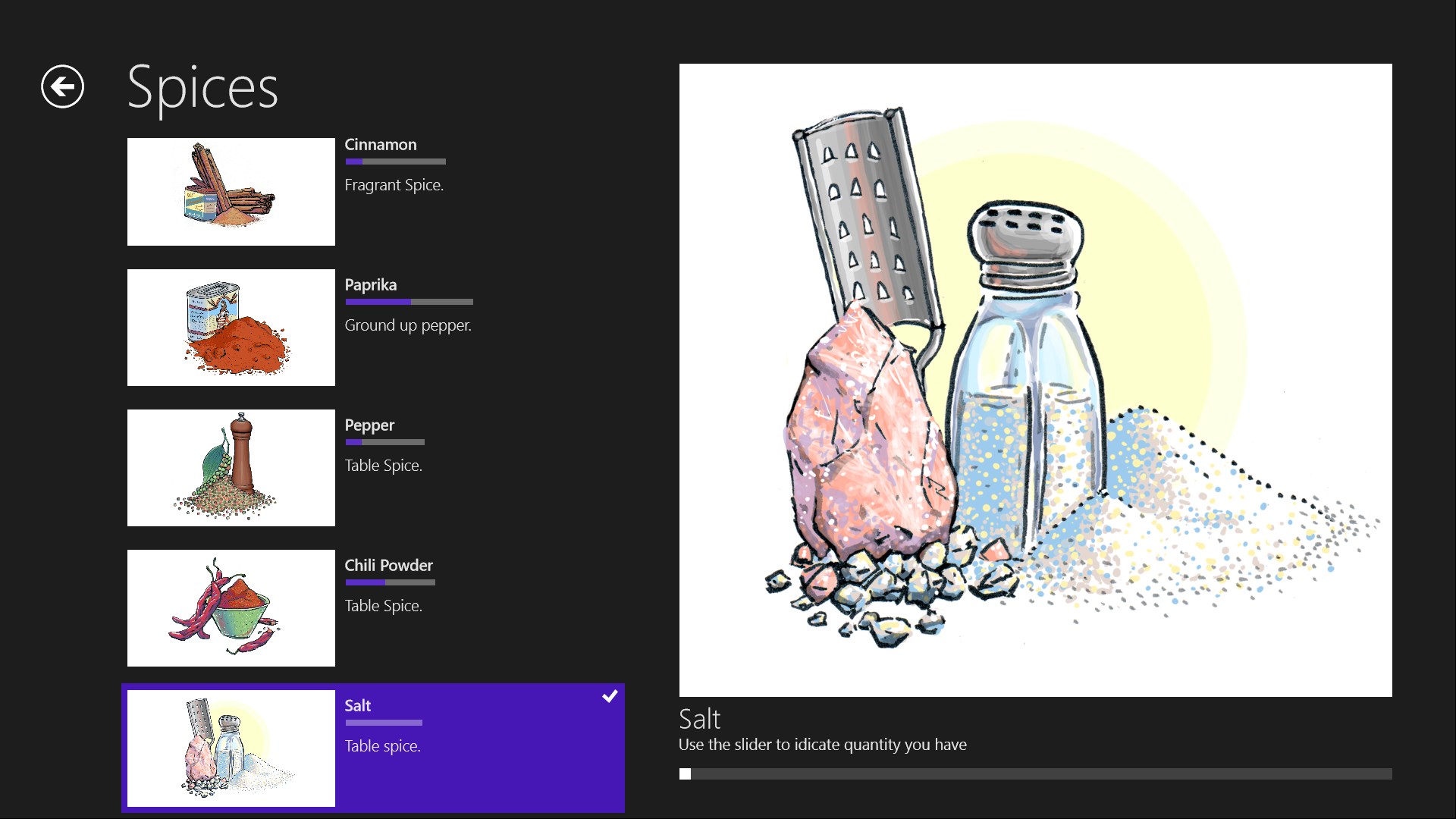Select the Pepper grinder thumbnail
The width and height of the screenshot is (1456, 819).
[x=231, y=468]
